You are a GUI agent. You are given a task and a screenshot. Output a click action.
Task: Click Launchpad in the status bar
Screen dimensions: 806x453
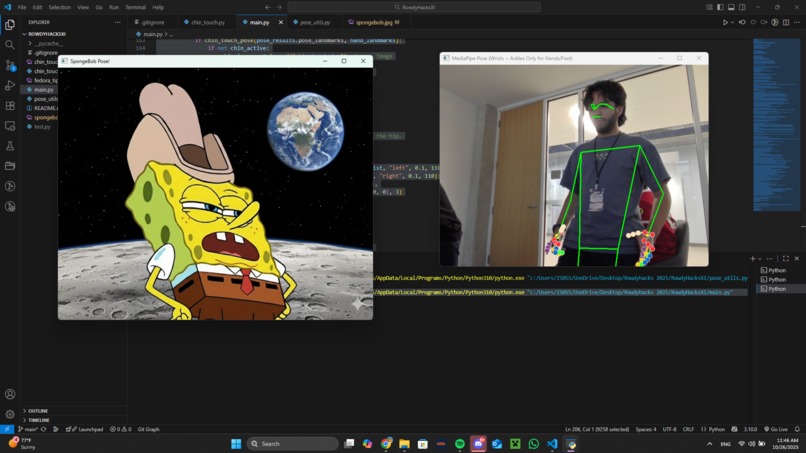85,429
